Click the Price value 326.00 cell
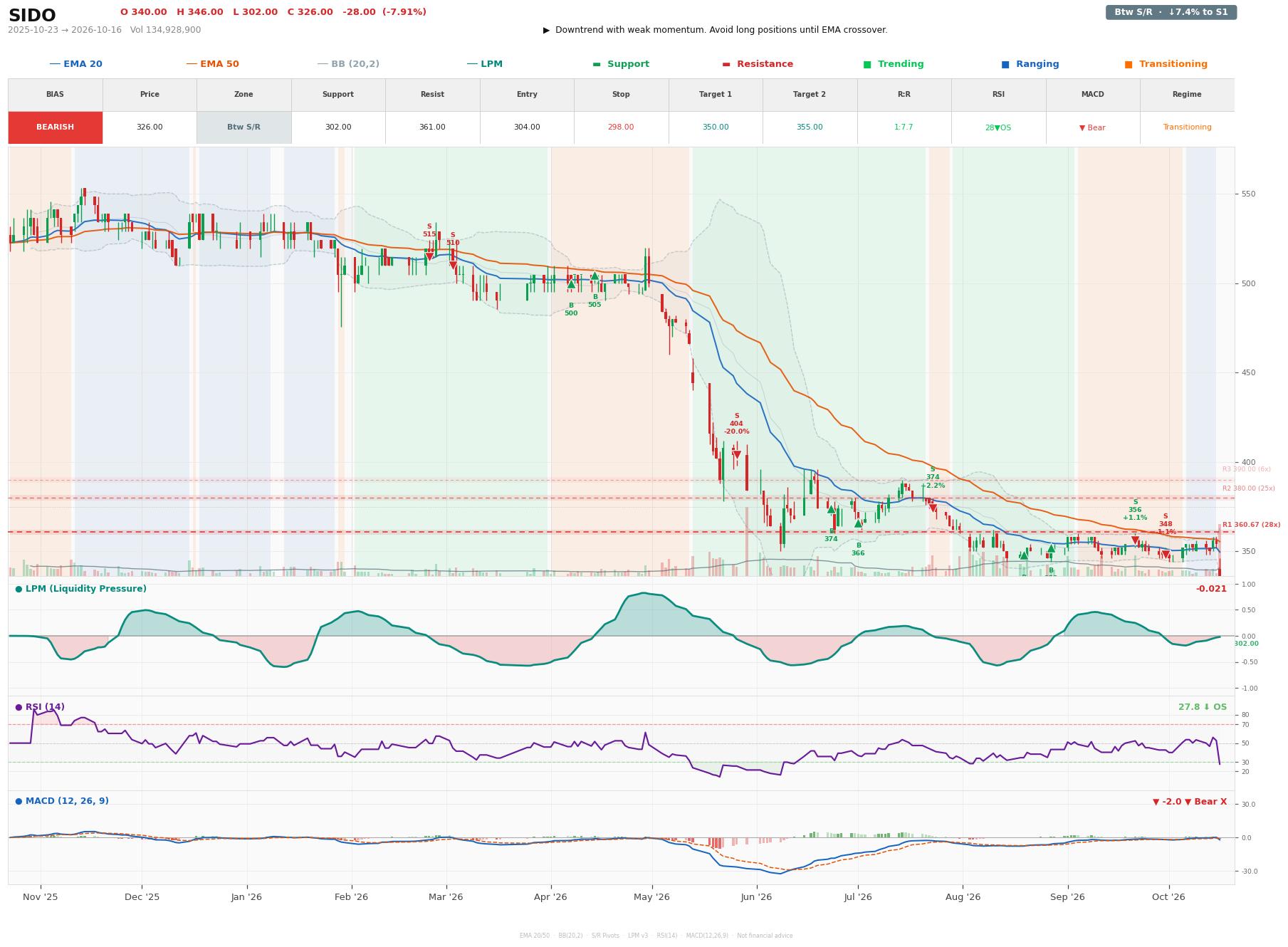The image size is (1288, 947). pyautogui.click(x=150, y=127)
